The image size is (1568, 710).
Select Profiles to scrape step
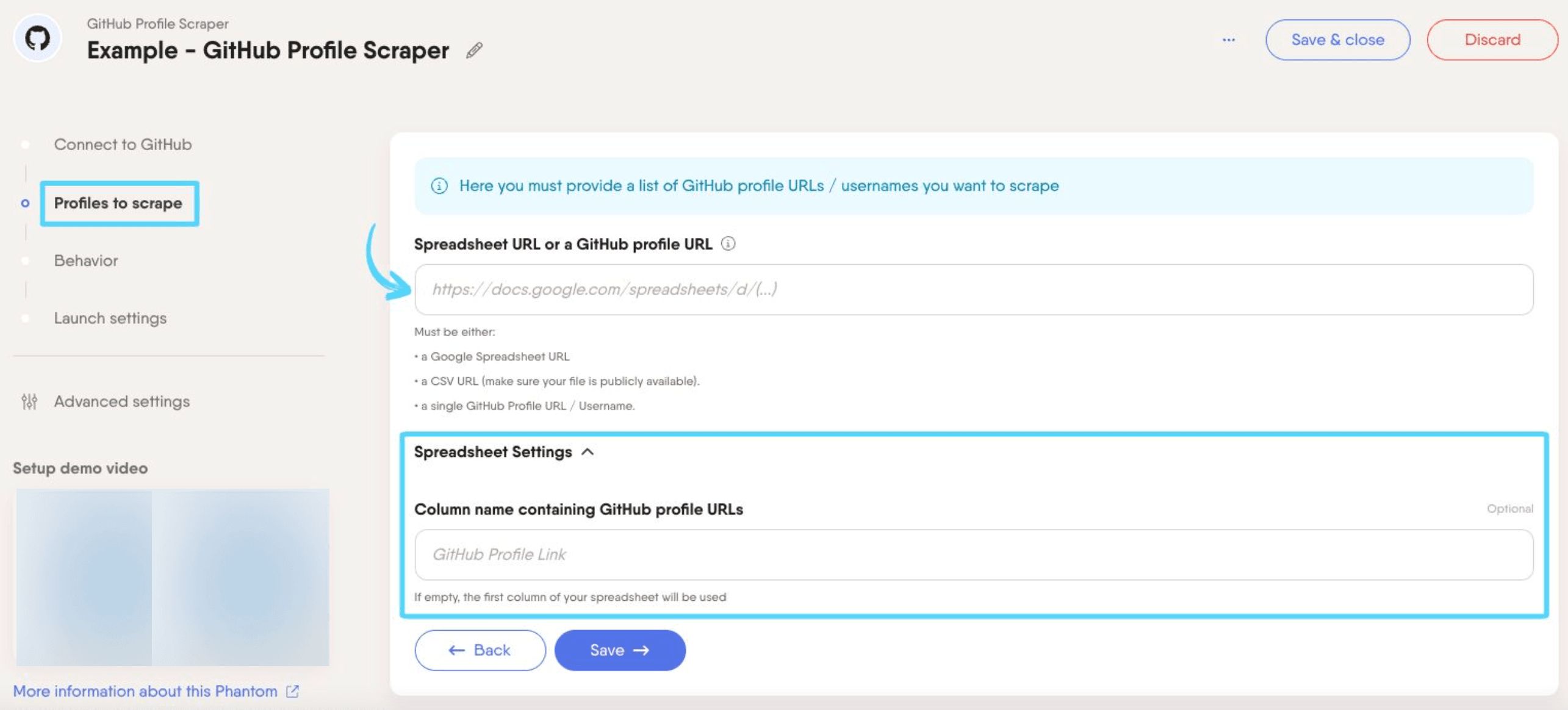118,203
